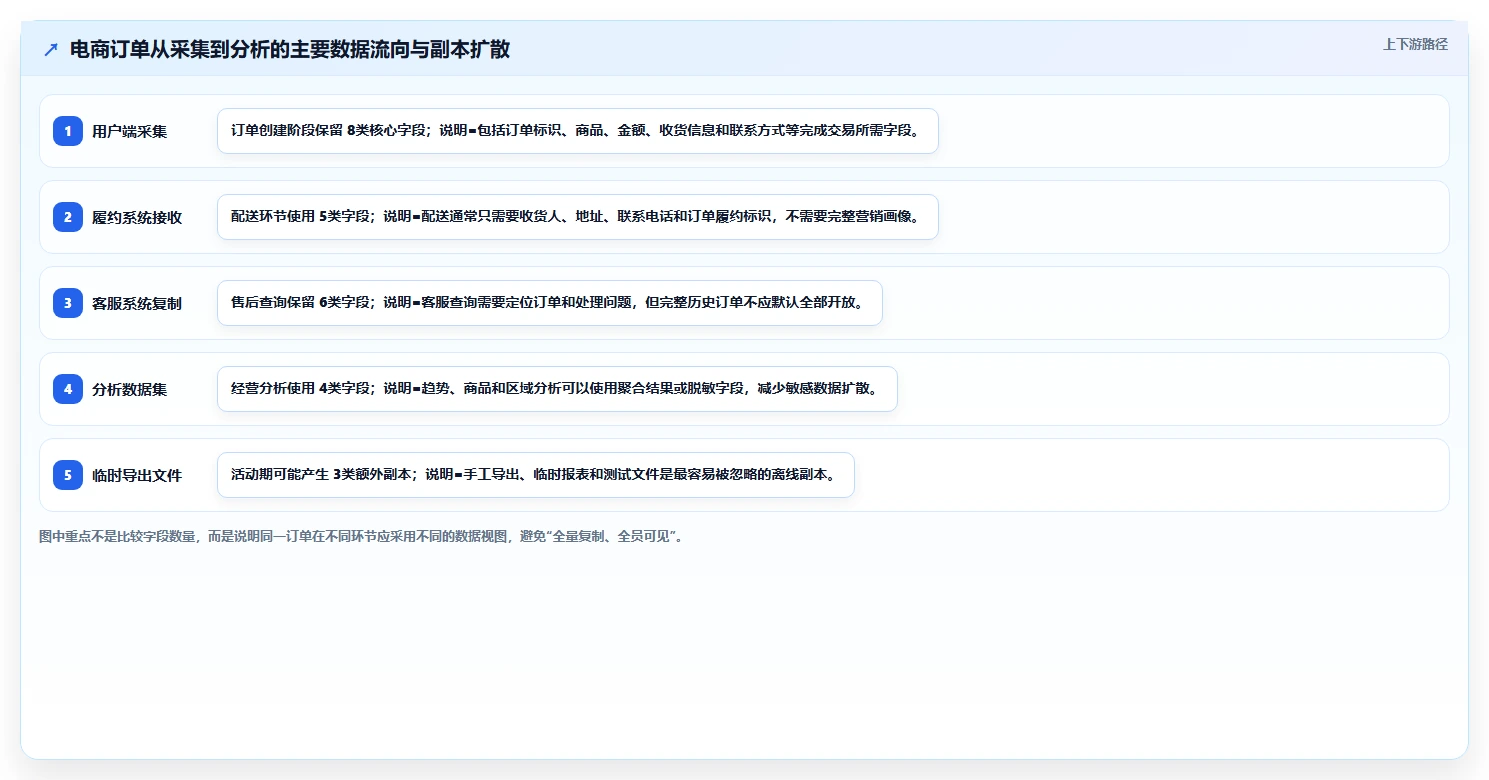The width and height of the screenshot is (1489, 780).
Task: Click the 履约系统接收 step label
Action: coord(137,217)
